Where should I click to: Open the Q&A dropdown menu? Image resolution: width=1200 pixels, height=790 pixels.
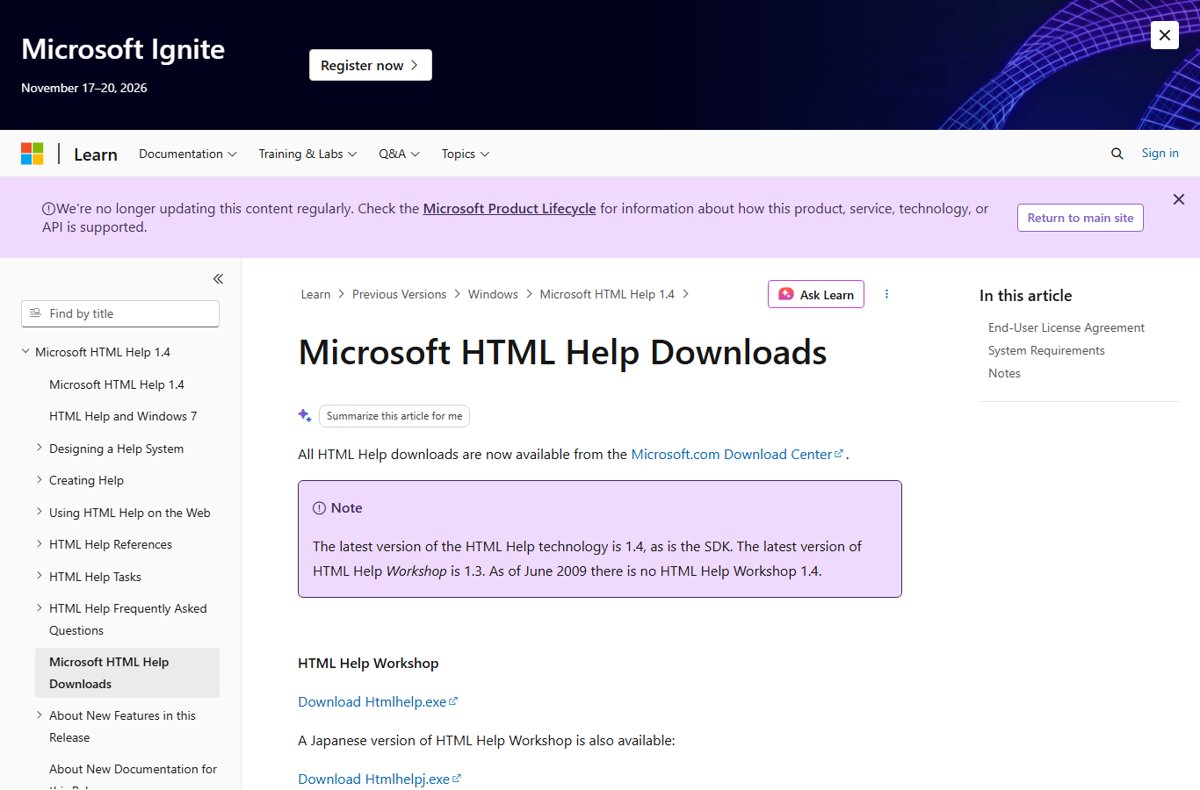[x=399, y=154]
